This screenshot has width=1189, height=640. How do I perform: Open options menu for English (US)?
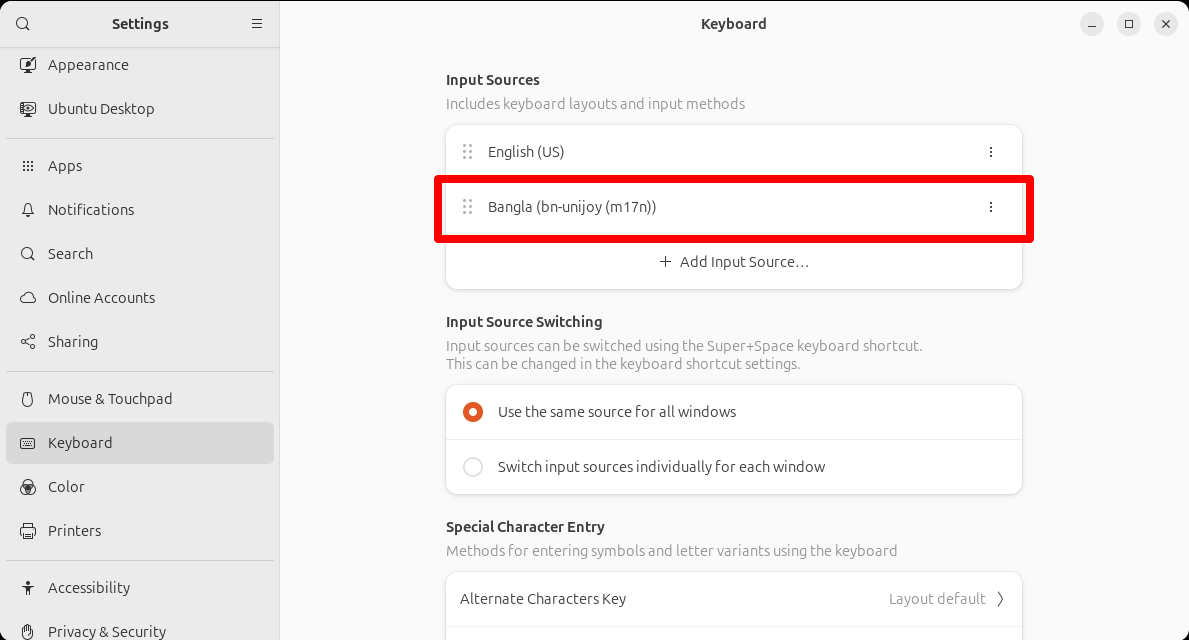point(991,151)
